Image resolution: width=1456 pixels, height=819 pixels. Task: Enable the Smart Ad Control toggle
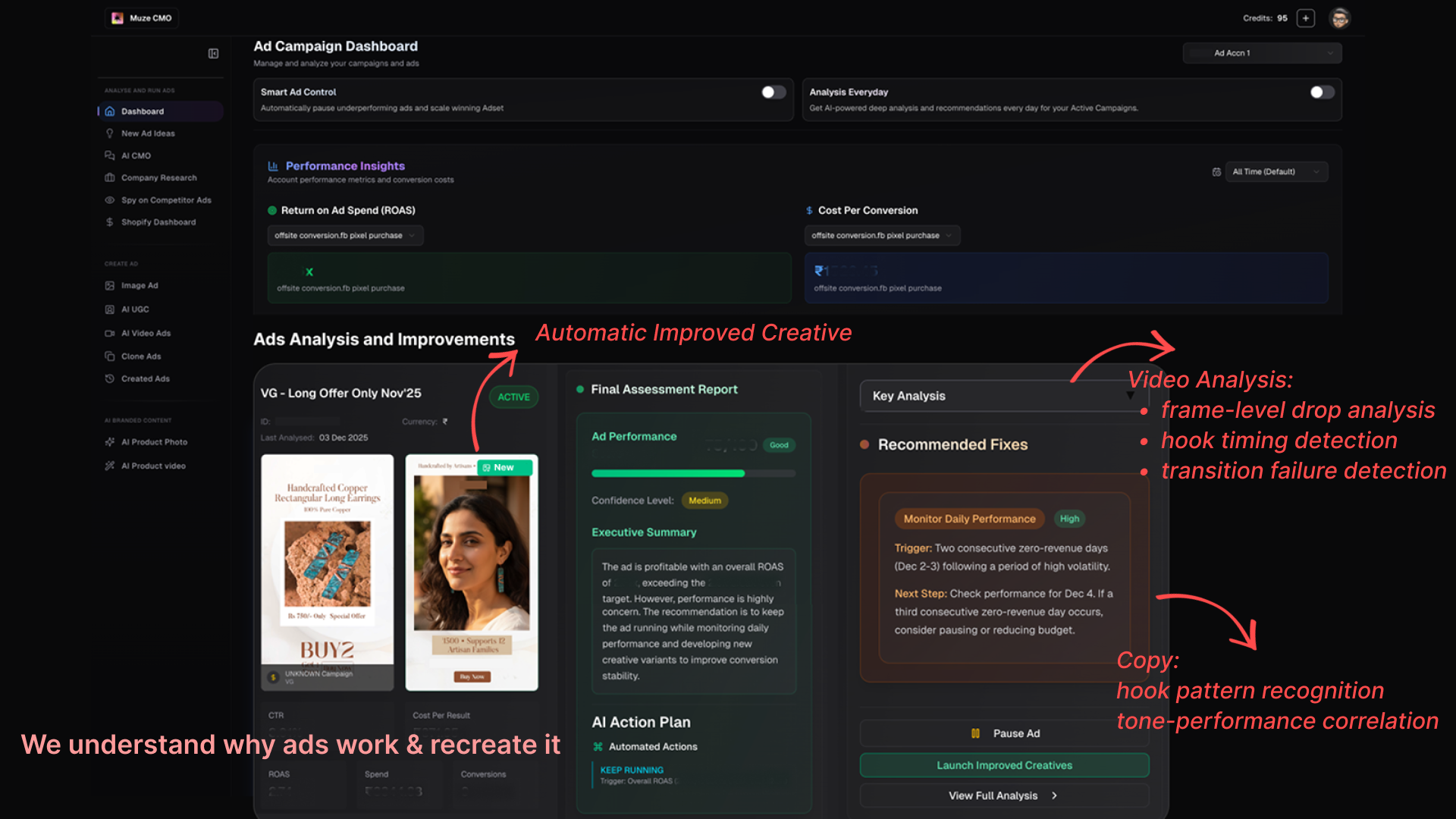coord(773,93)
